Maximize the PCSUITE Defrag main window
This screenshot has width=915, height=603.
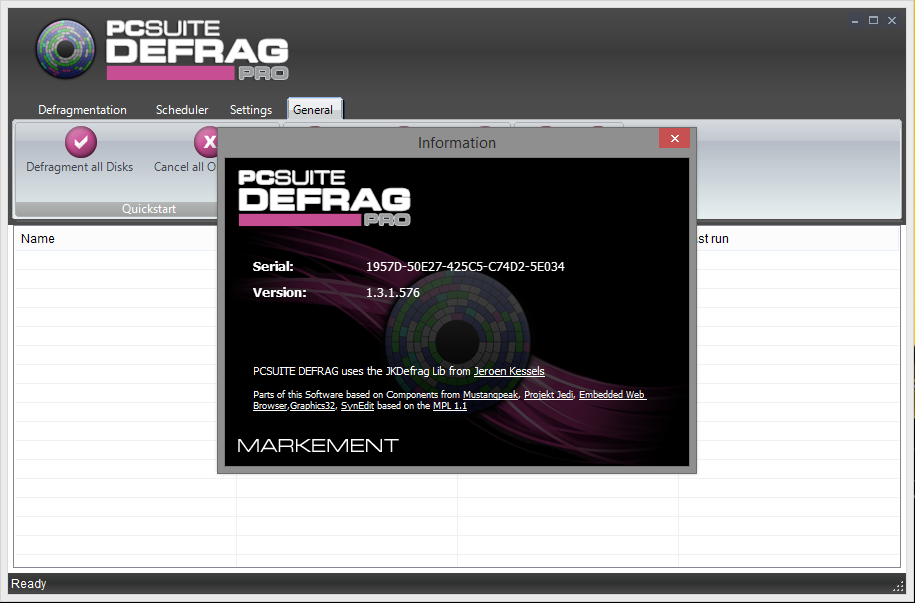click(874, 21)
